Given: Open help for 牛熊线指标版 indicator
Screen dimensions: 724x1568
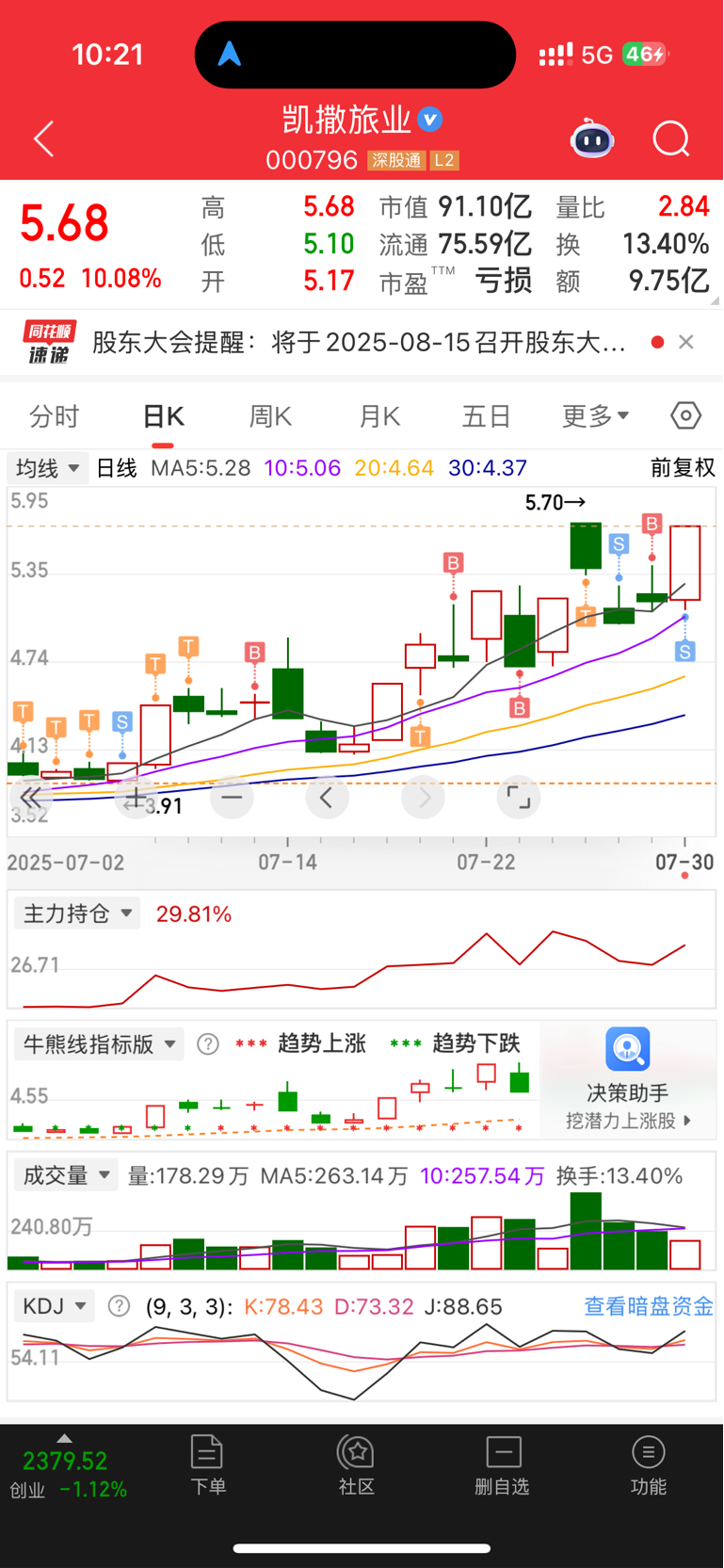Looking at the screenshot, I should 208,1043.
